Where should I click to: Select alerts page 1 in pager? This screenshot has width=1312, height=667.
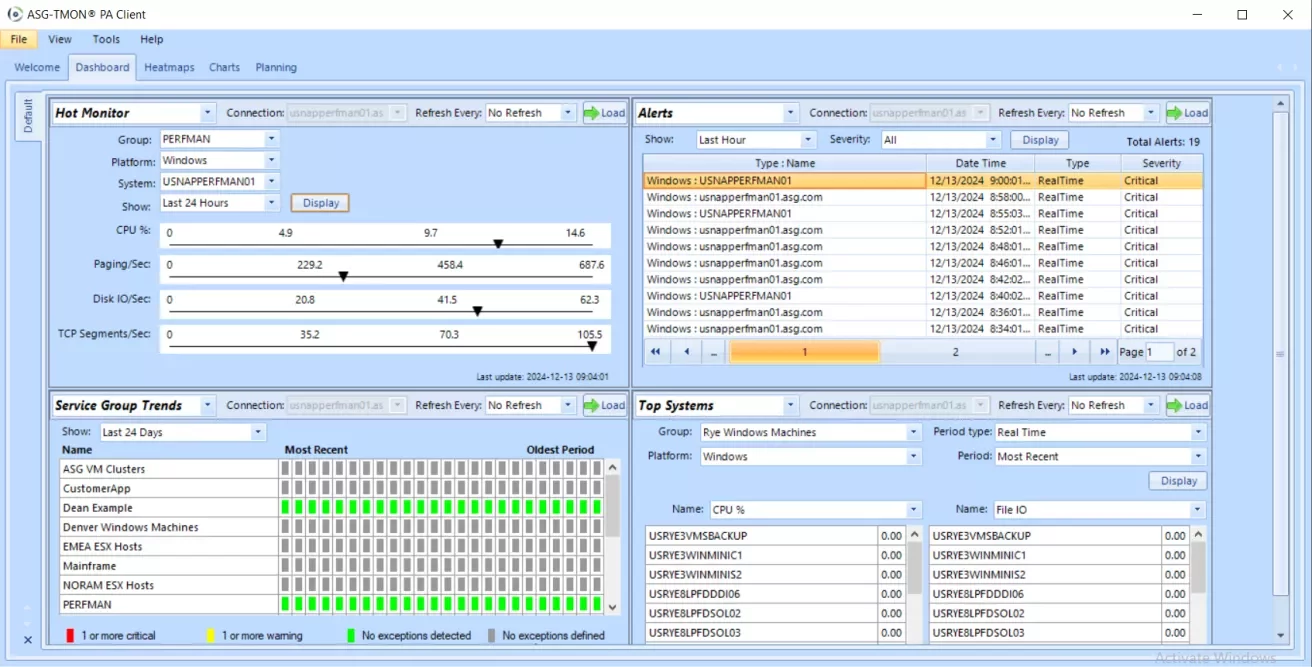(804, 352)
